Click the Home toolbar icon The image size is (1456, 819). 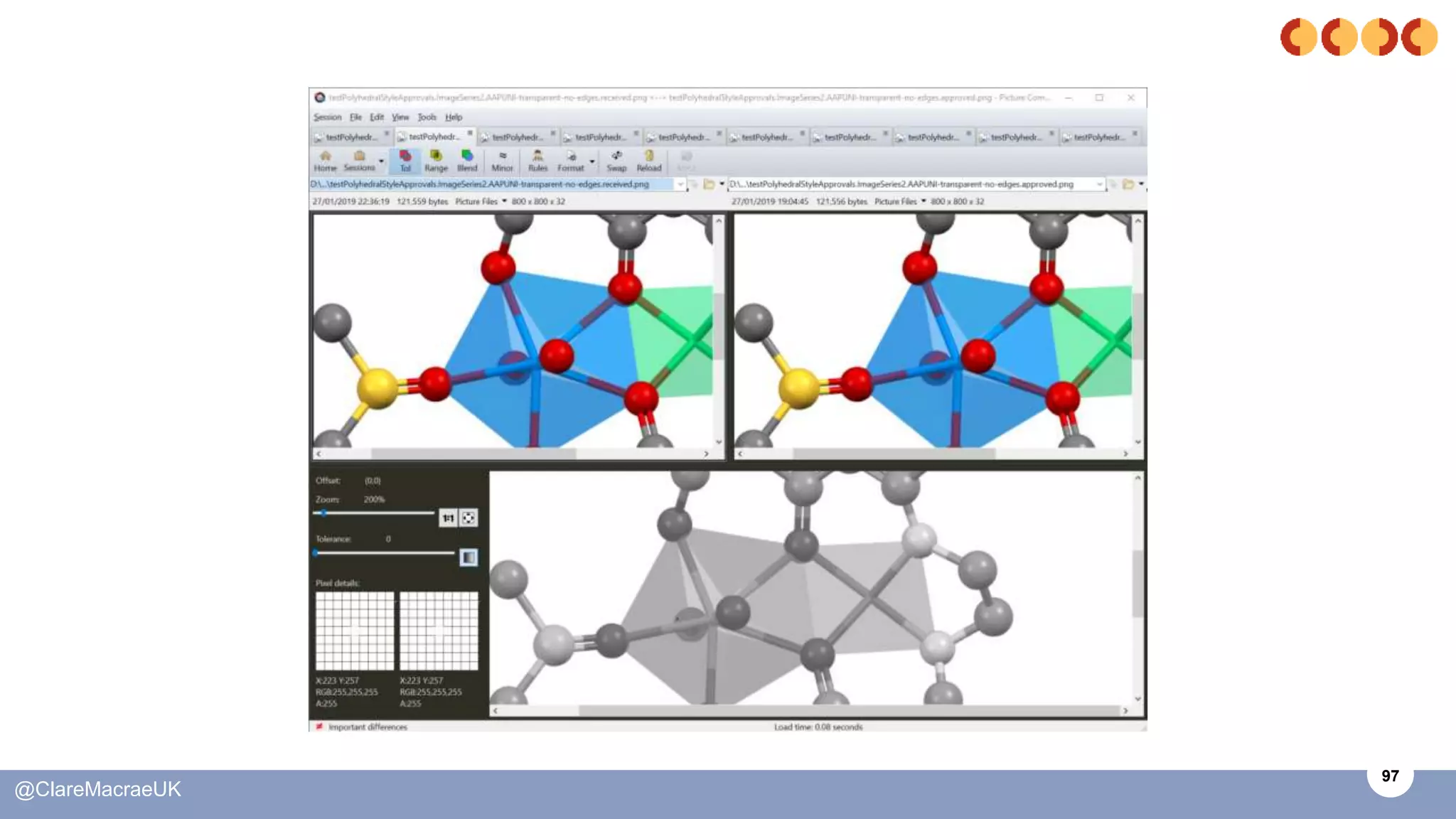[325, 161]
